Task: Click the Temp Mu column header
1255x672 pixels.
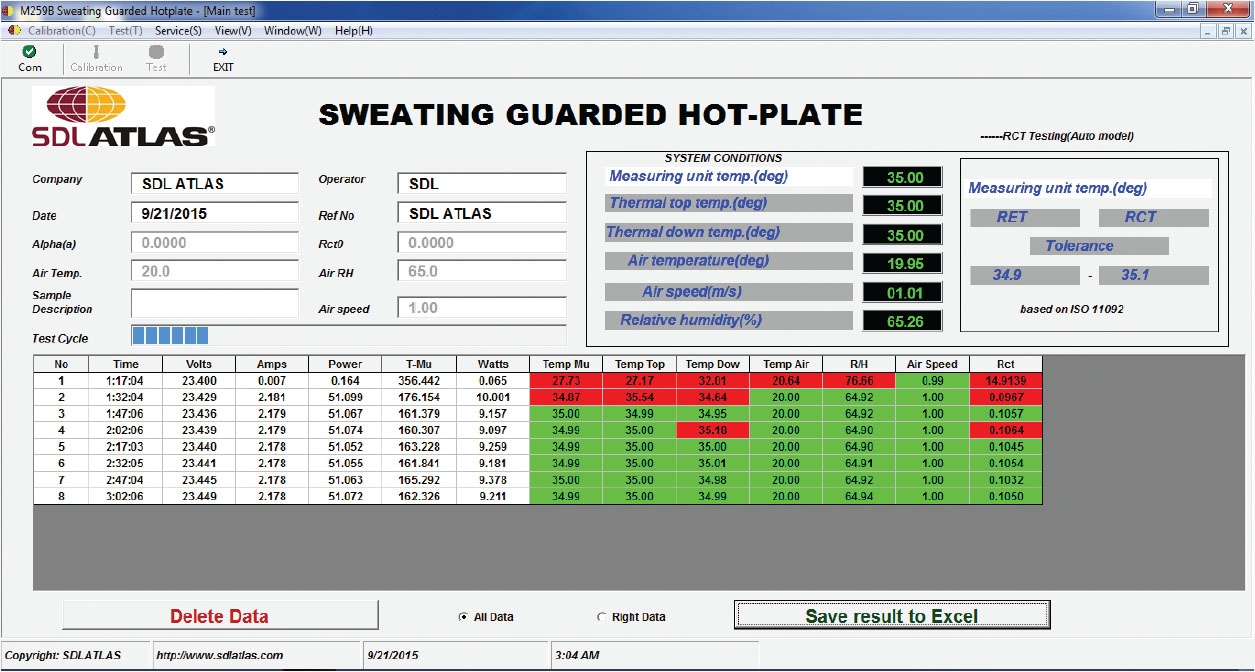Action: pos(566,364)
